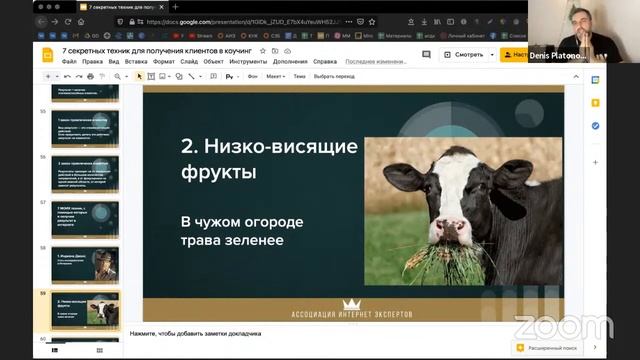Viewport: 640px width, 360px height.
Task: Click the Расширенный поиск explore button
Action: point(548,348)
